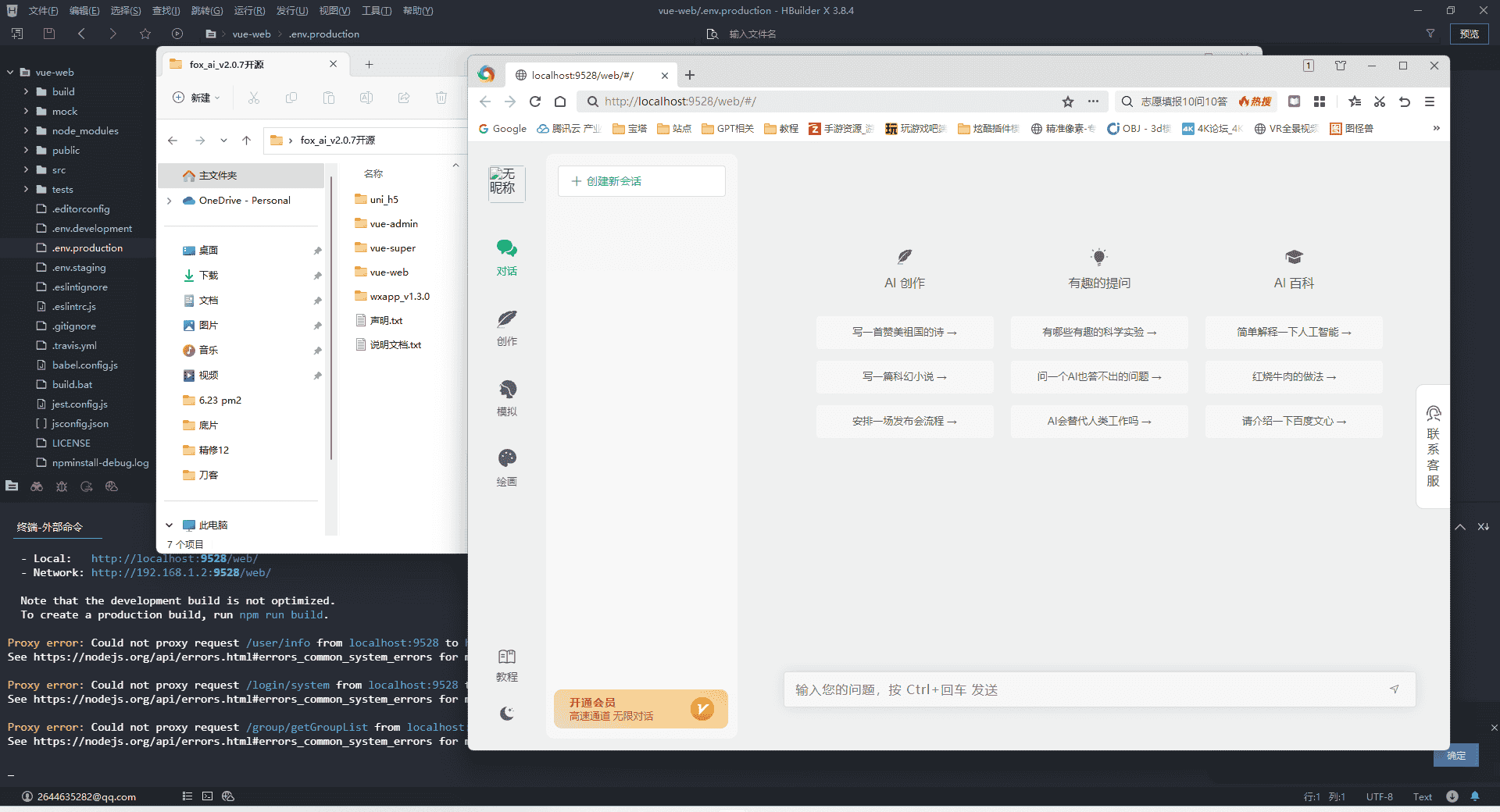Image resolution: width=1500 pixels, height=812 pixels.
Task: Click the 写一首赞美祖国的诗 prompt
Action: tap(905, 332)
